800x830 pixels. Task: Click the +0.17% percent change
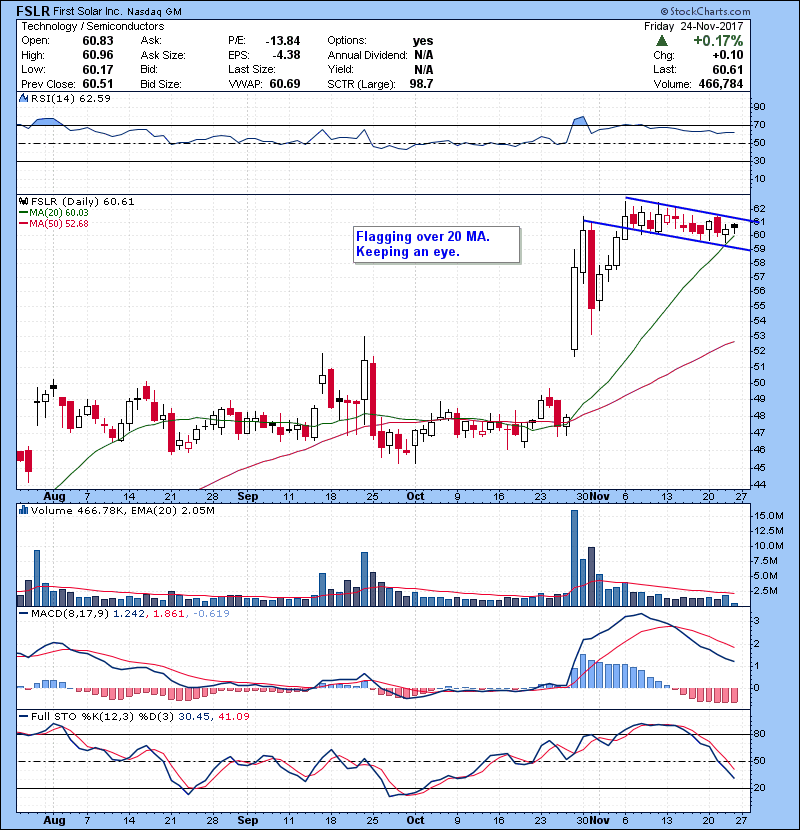718,41
